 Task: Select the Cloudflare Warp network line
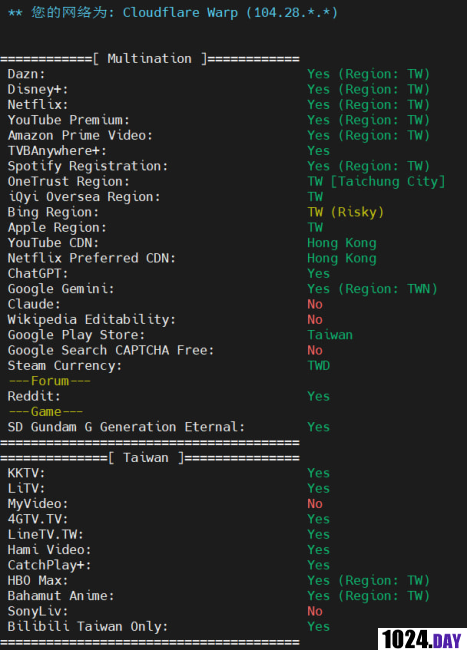click(x=173, y=12)
